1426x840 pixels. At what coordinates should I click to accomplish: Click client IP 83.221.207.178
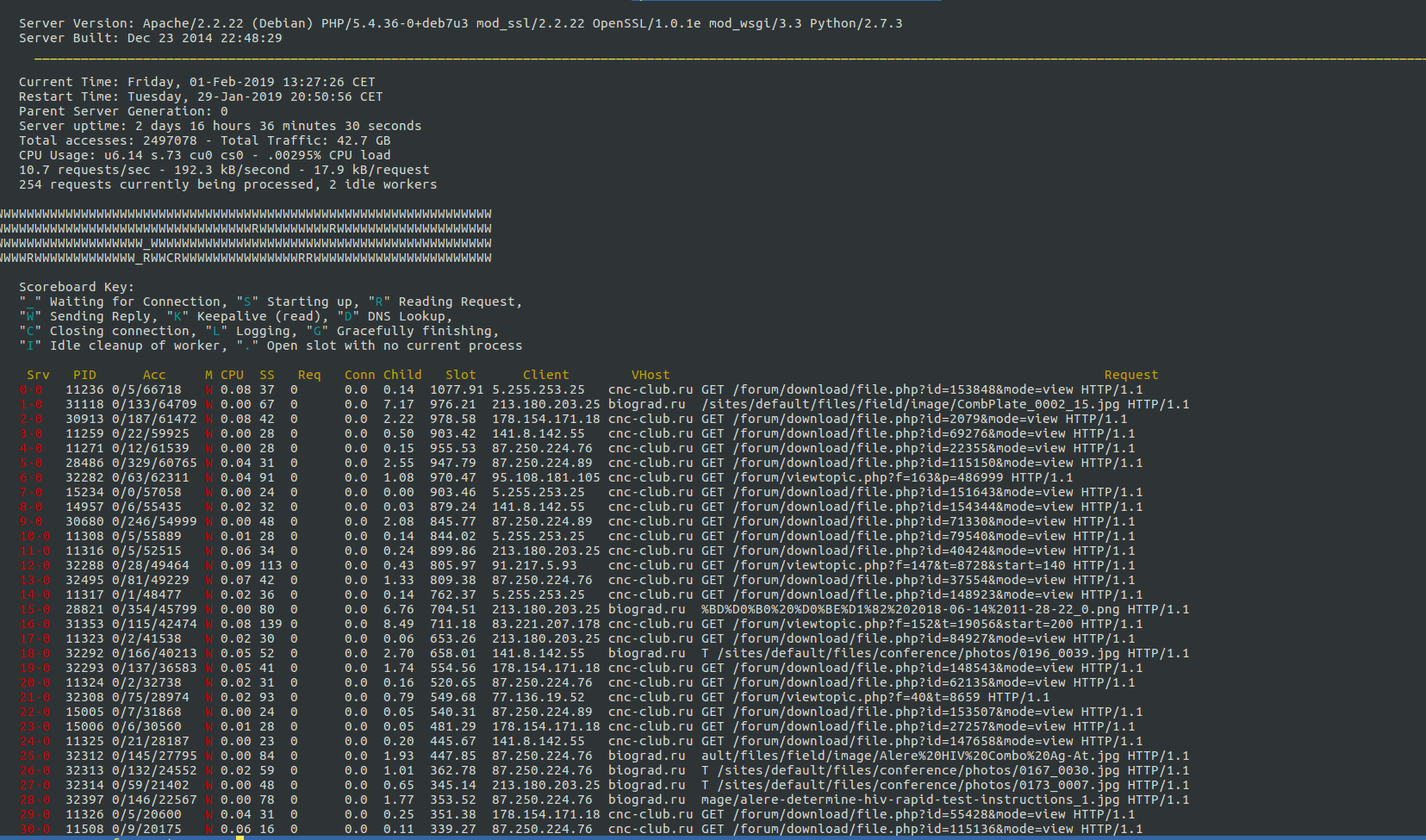click(545, 624)
